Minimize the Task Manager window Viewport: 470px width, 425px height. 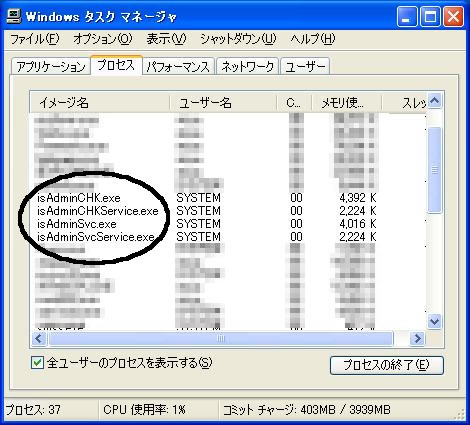407,16
